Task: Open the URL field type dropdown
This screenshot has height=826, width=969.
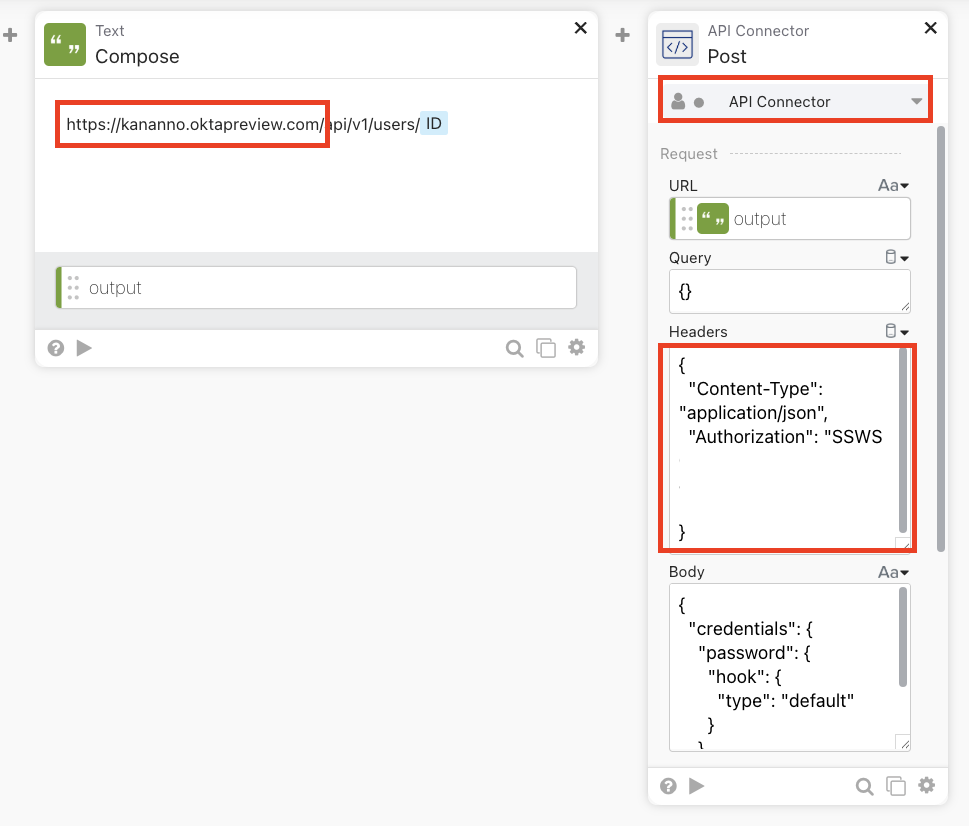Action: pos(893,186)
